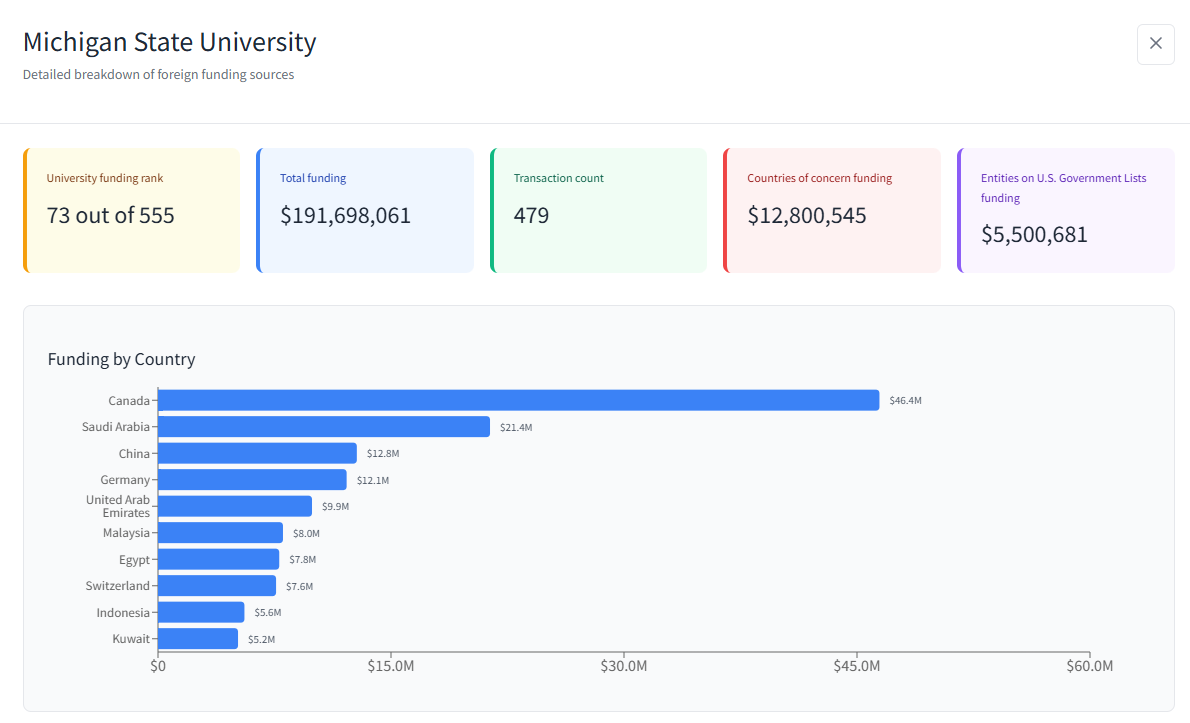Click the Transaction count card
This screenshot has width=1190, height=723.
click(598, 210)
